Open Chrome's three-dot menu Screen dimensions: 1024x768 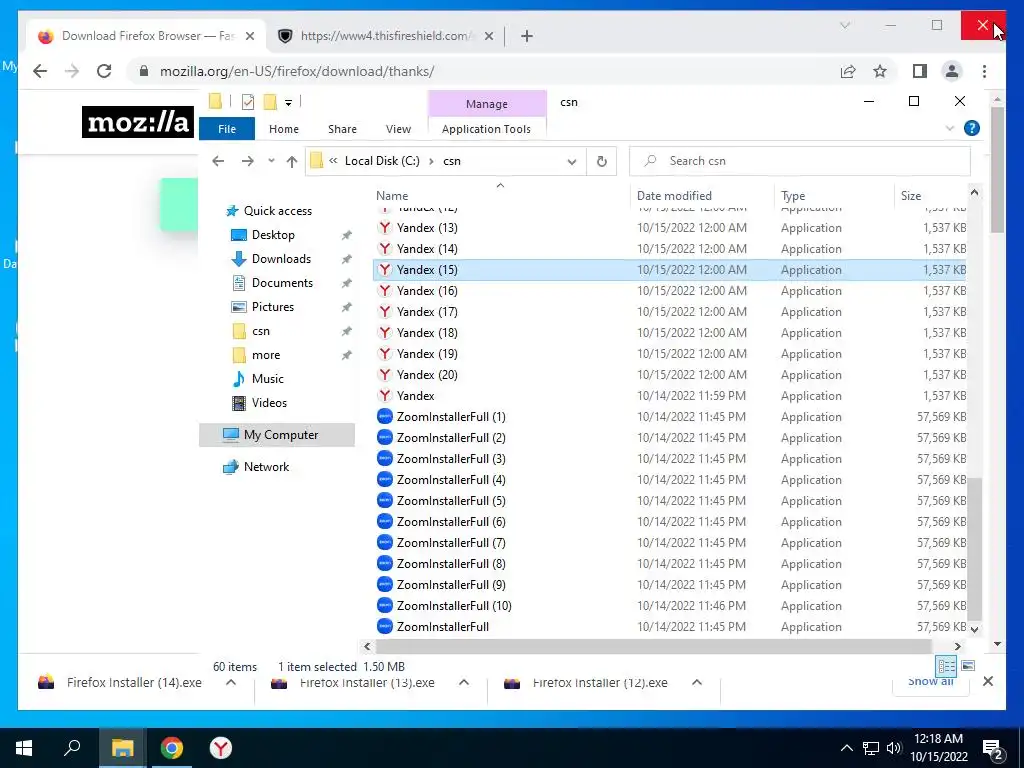tap(984, 71)
